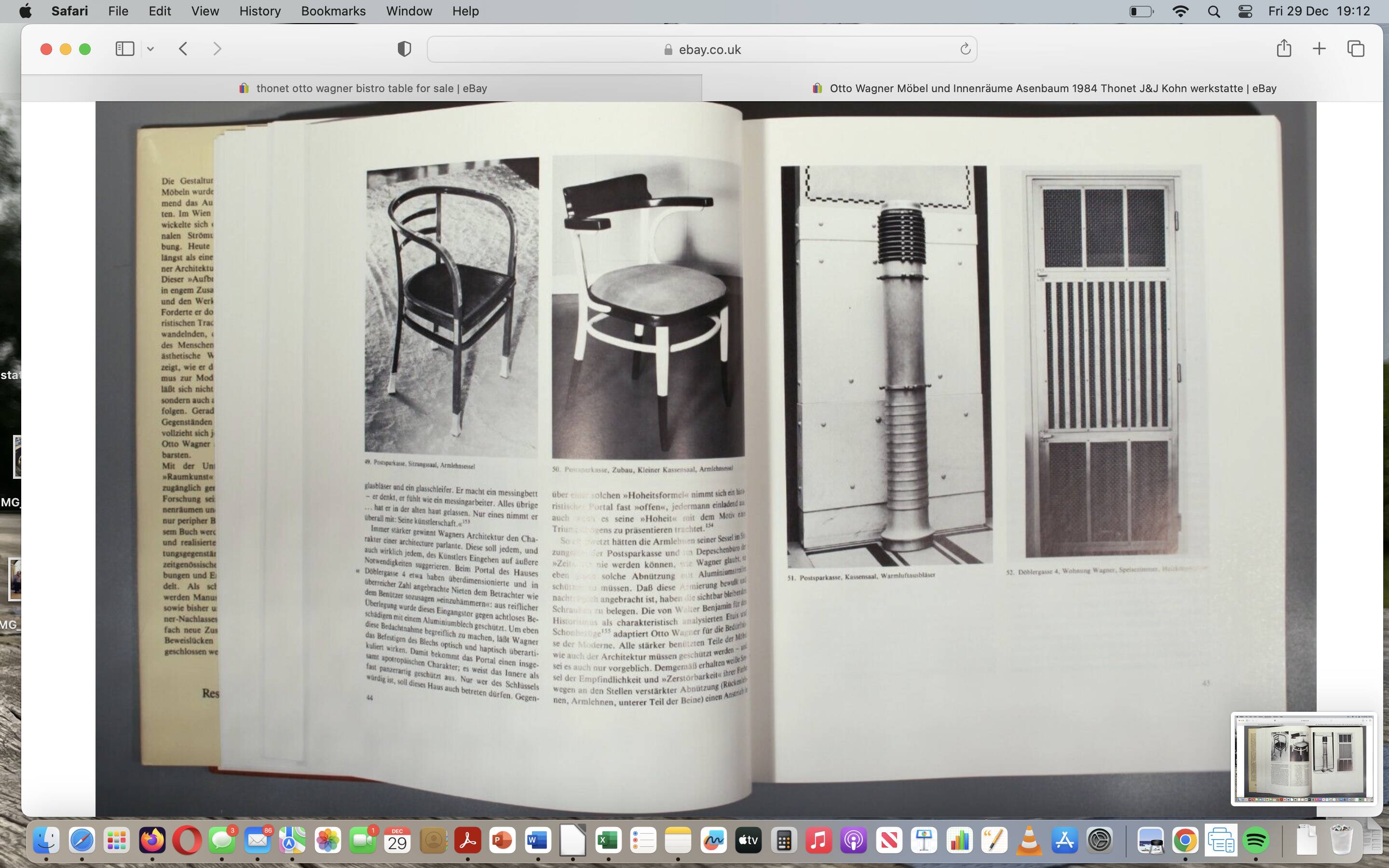Open the privacy report shield
This screenshot has width=1389, height=868.
pyautogui.click(x=404, y=49)
